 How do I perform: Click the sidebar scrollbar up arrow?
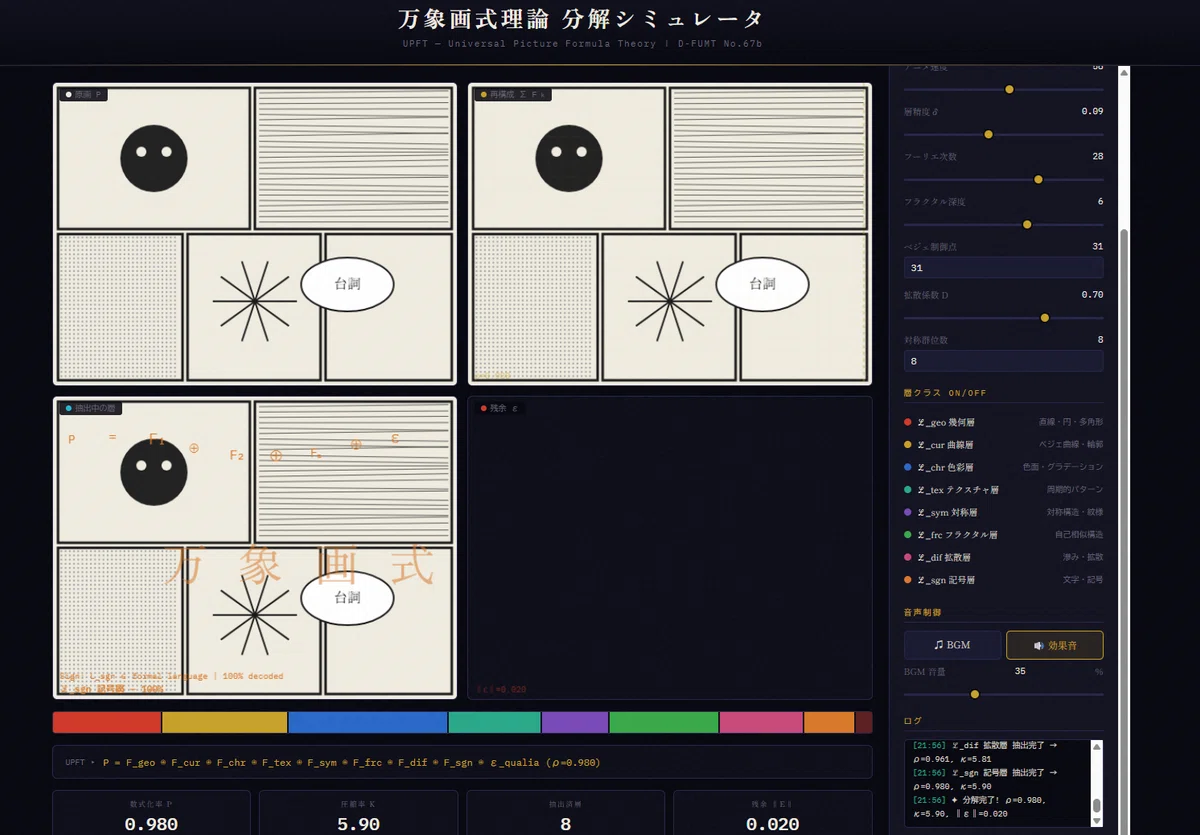[1124, 72]
